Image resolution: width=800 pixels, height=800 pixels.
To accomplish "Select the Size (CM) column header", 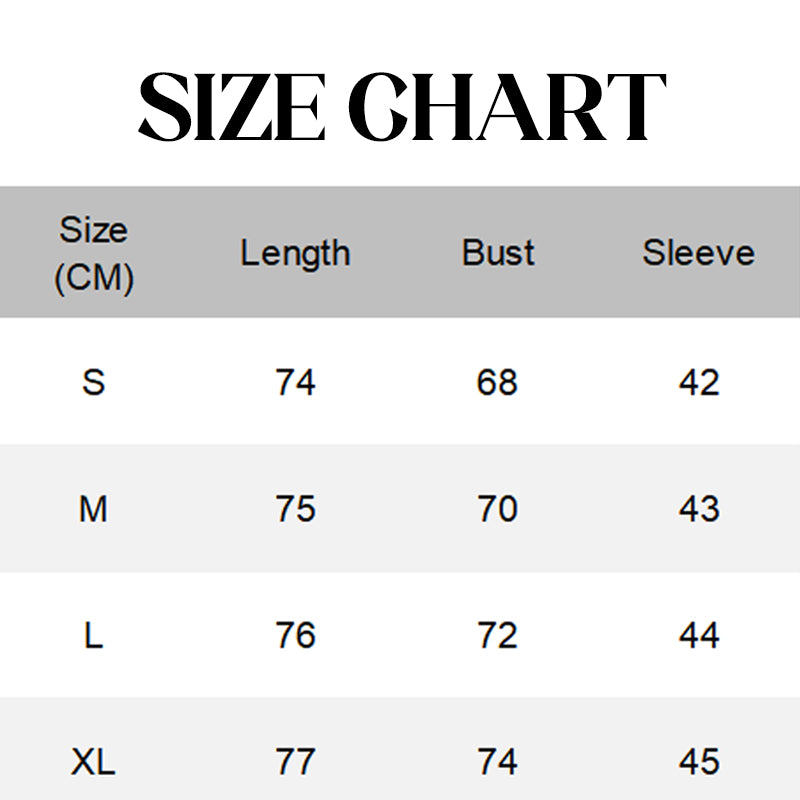I will click(93, 254).
